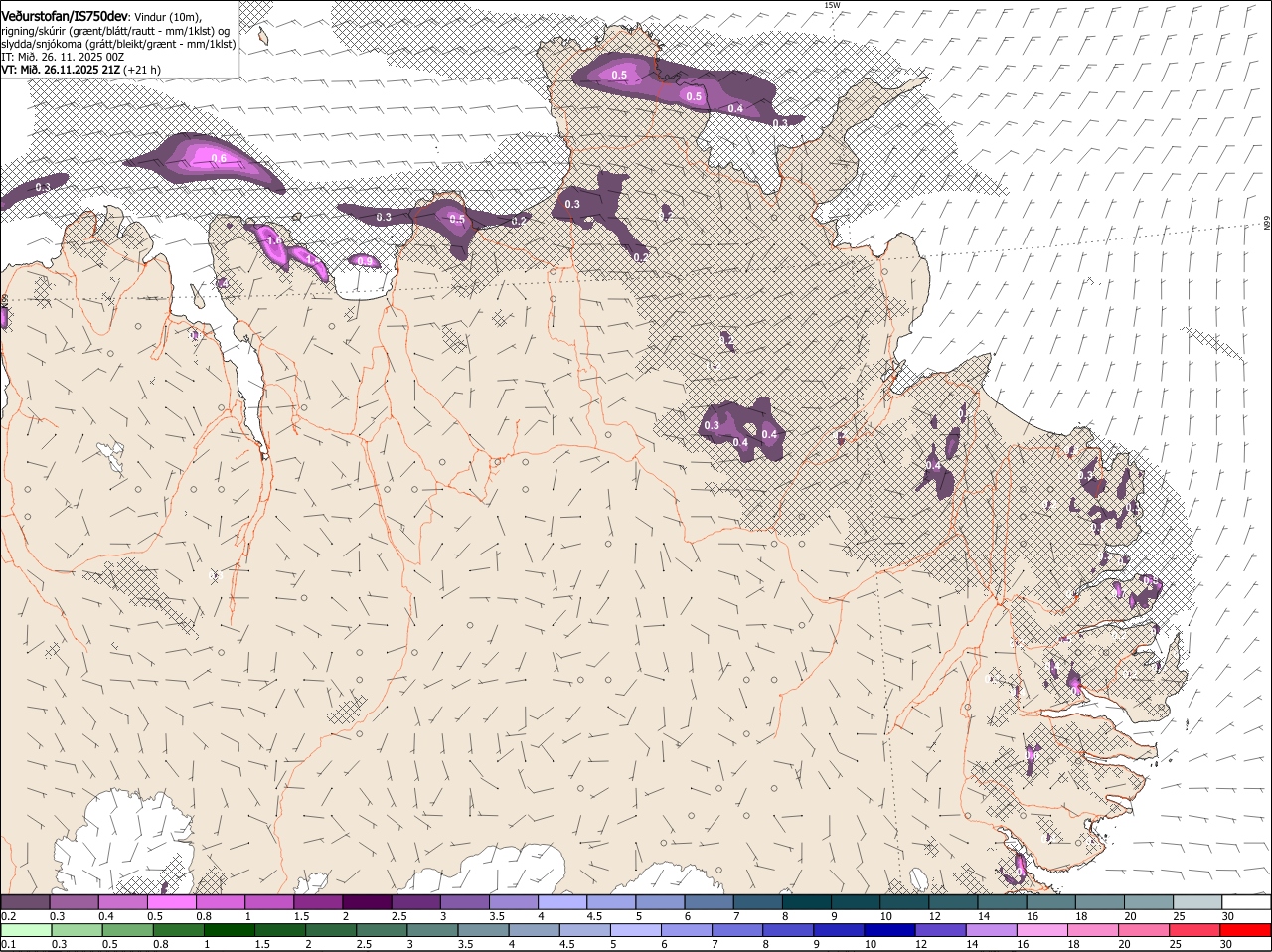Choose the deep blue rain swatch between 10 and 12
1272x952 pixels.
[889, 930]
